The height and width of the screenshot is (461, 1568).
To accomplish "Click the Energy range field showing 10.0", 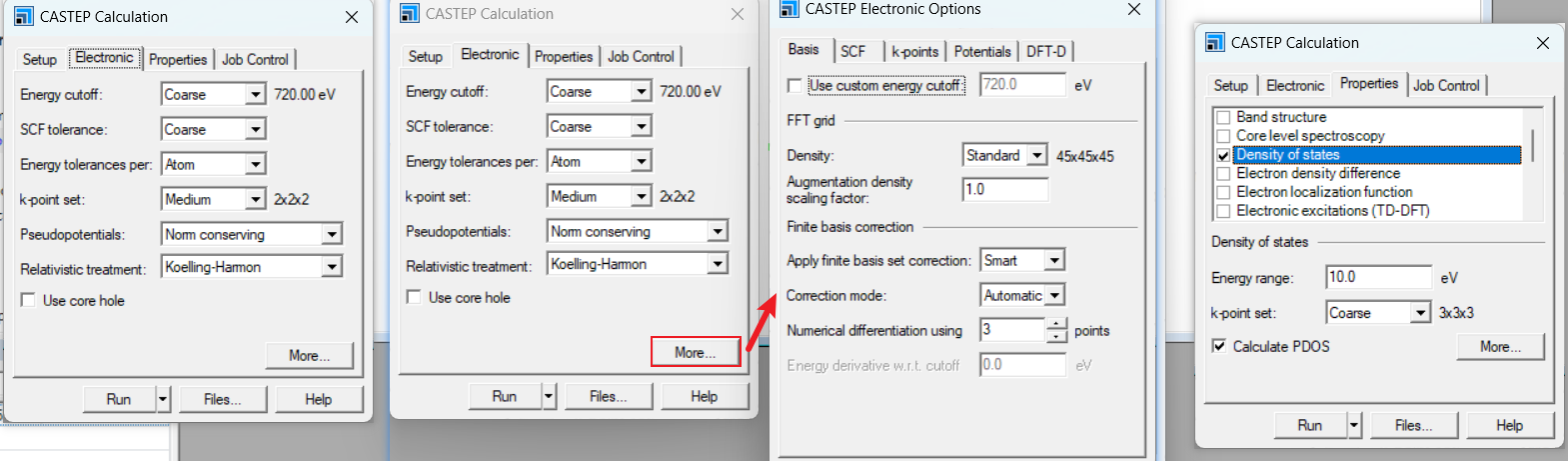I will [1378, 277].
